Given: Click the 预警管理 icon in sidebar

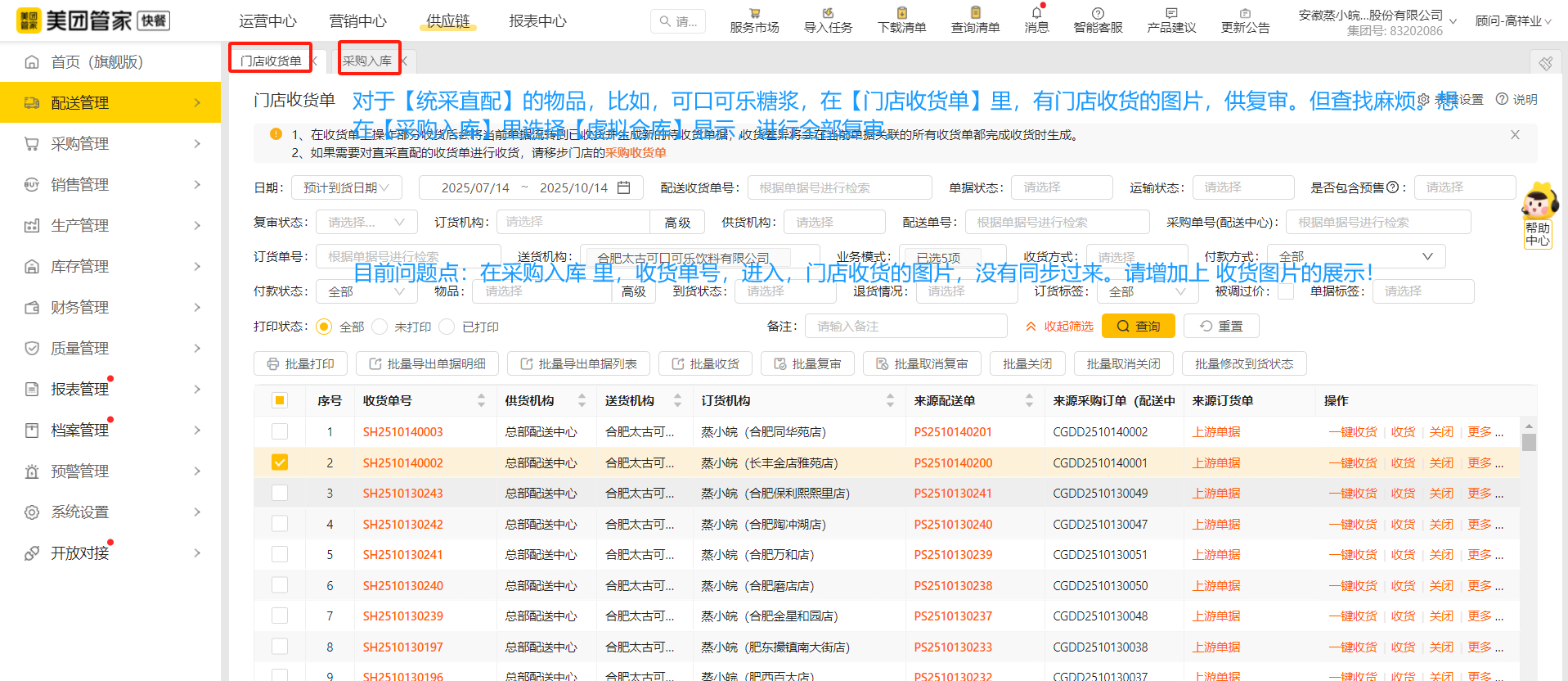Looking at the screenshot, I should click(x=32, y=471).
